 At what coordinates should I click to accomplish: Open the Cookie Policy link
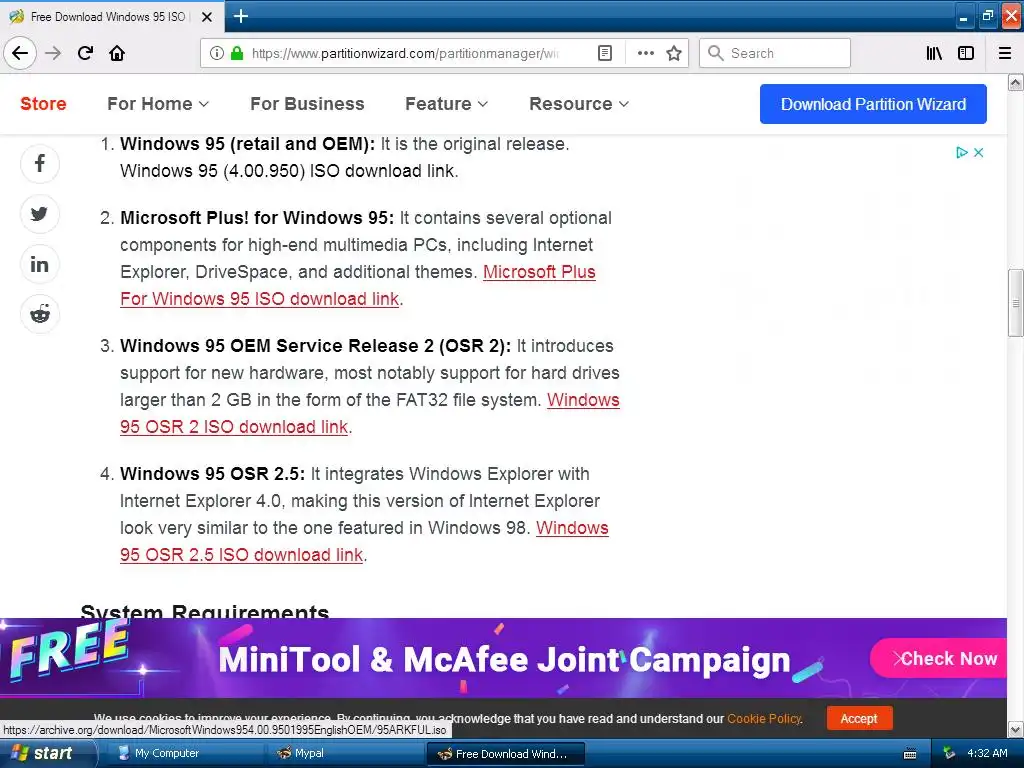click(x=764, y=718)
